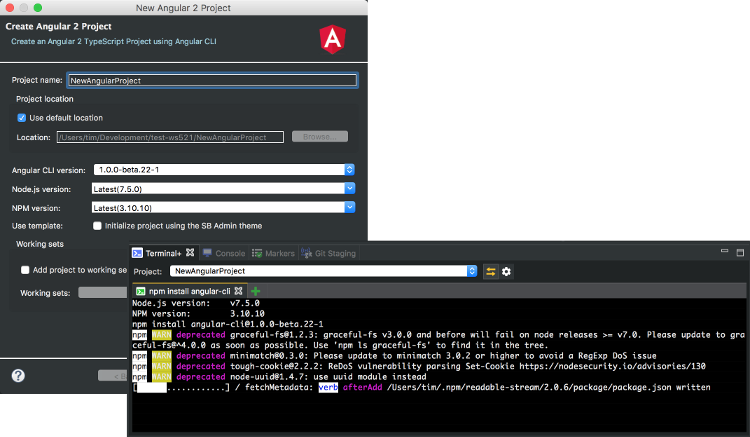Toggle the orange sync arrows icon
The image size is (750, 437).
point(491,272)
